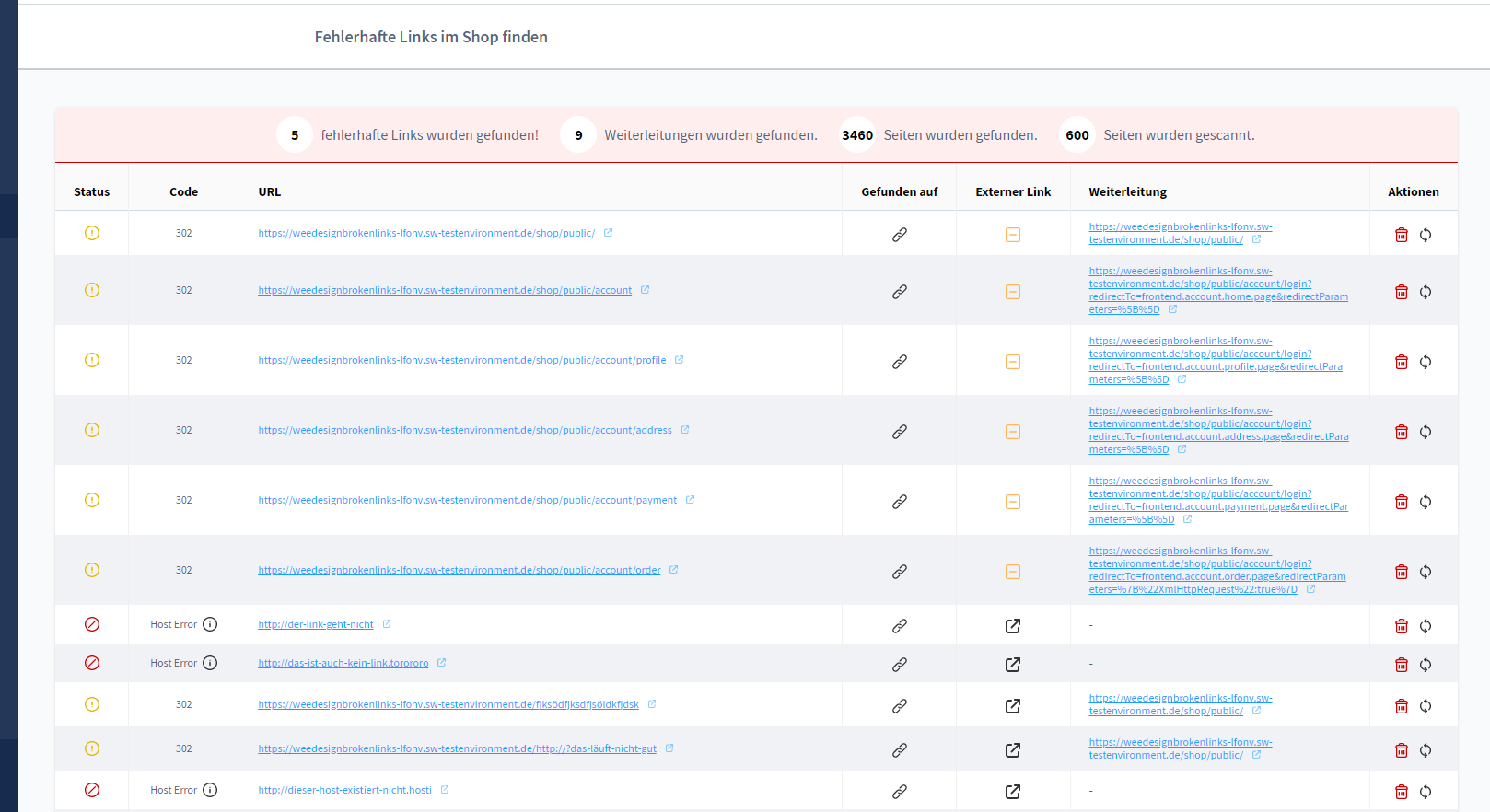Viewport: 1490px width, 812px height.
Task: Open 'Gefunden auf' chain icon for shop/public/ row
Action: point(900,235)
